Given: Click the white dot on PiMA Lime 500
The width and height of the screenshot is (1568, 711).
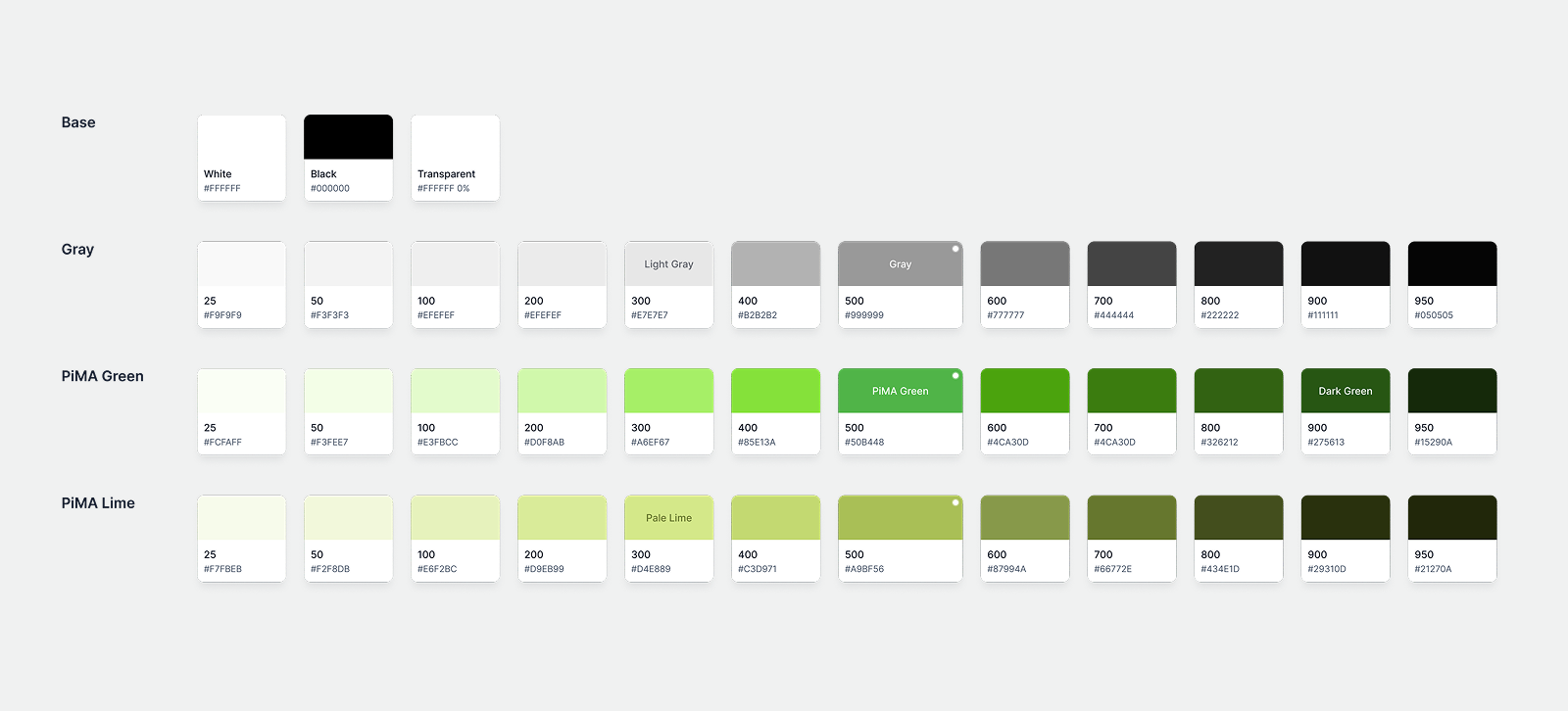Looking at the screenshot, I should pyautogui.click(x=955, y=502).
